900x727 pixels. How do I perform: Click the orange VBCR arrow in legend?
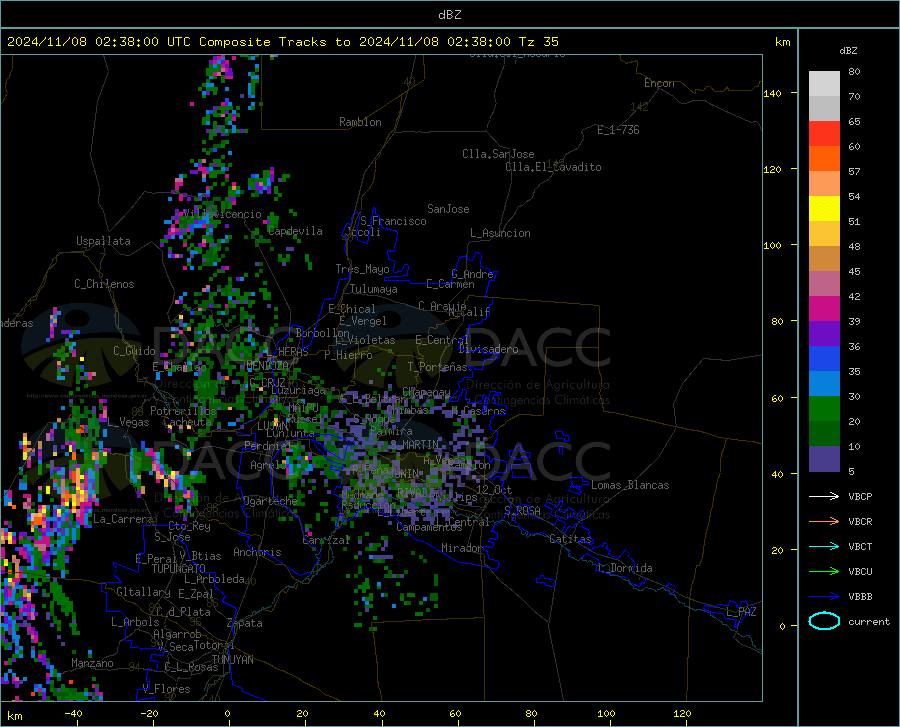pos(824,521)
